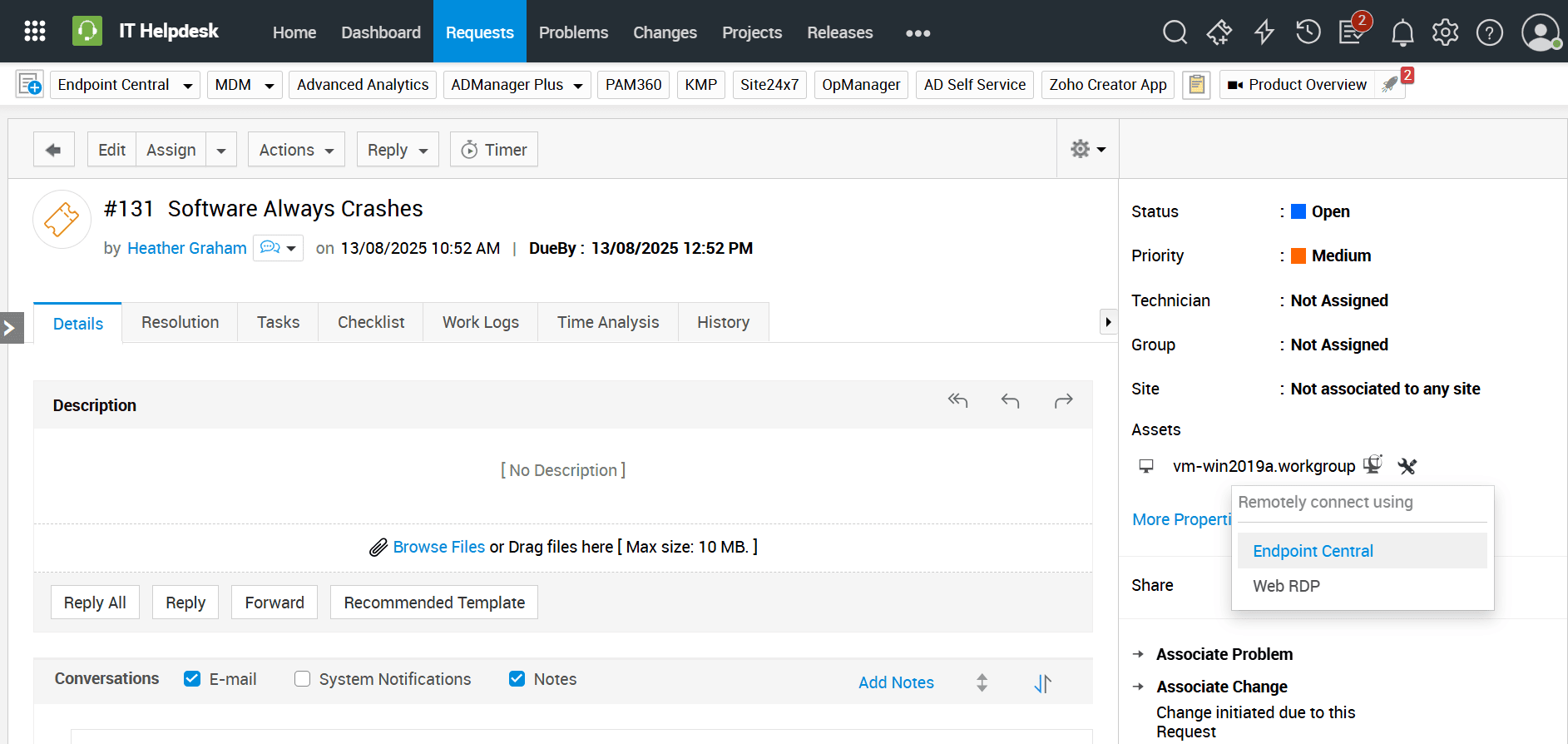Open the help question mark icon
This screenshot has height=744, width=1568.
pos(1490,32)
